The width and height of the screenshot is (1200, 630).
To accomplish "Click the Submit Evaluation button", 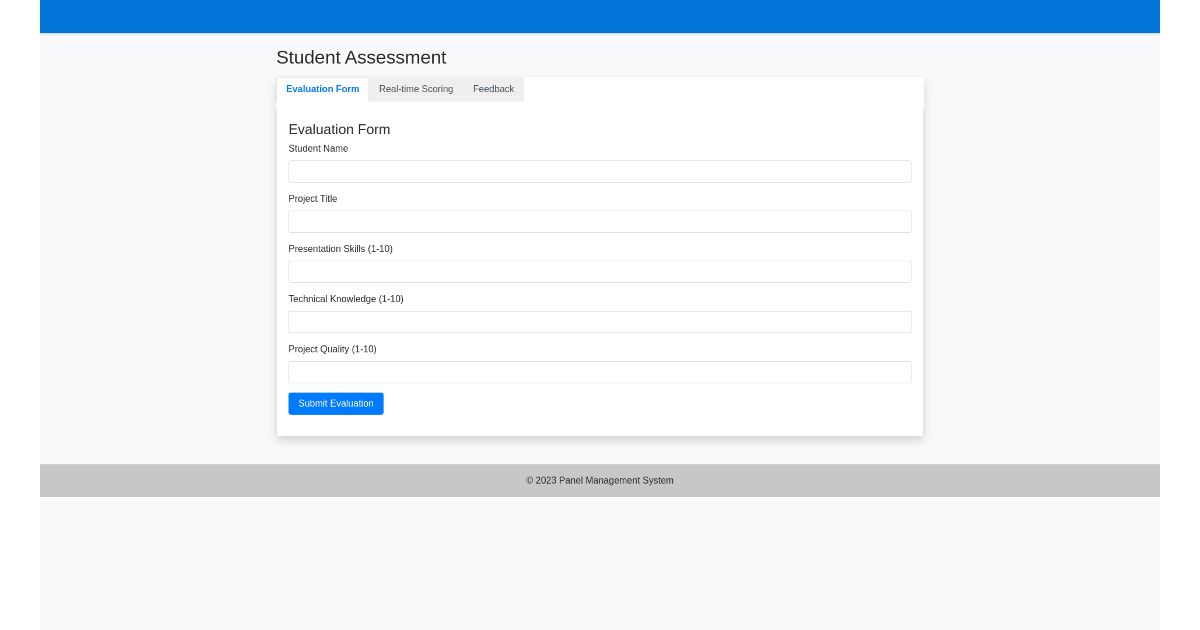I will [335, 403].
